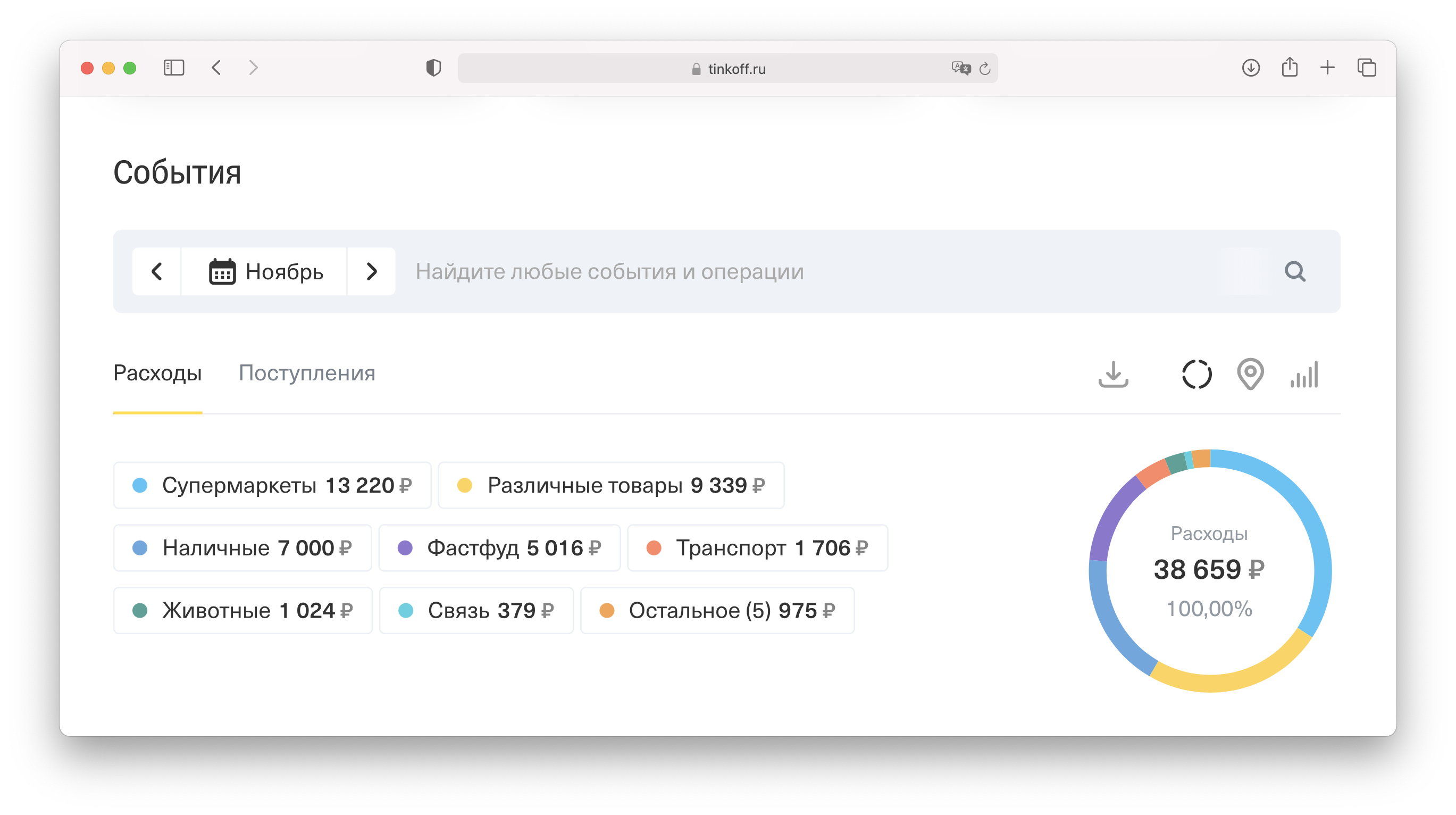Filter by Супермаркеты category
The width and height of the screenshot is (1456, 815).
click(x=272, y=485)
